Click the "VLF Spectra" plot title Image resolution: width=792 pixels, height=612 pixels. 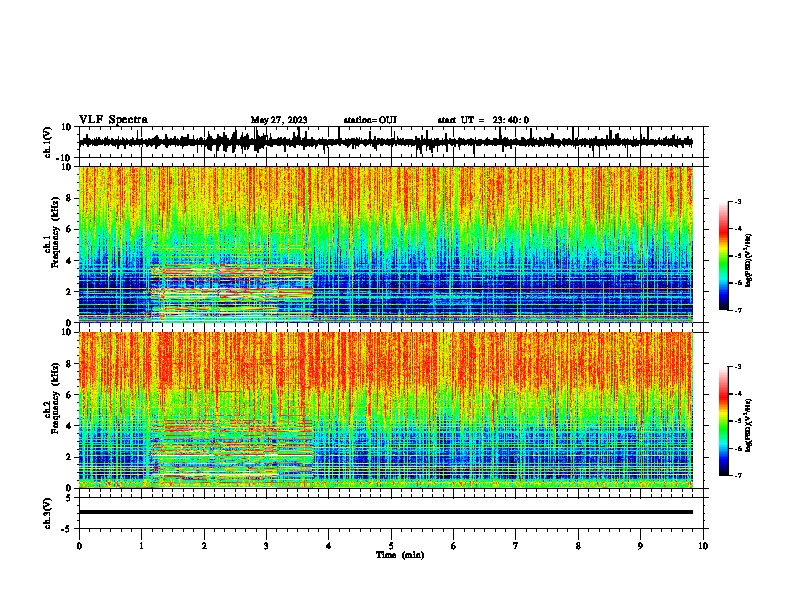(x=113, y=120)
